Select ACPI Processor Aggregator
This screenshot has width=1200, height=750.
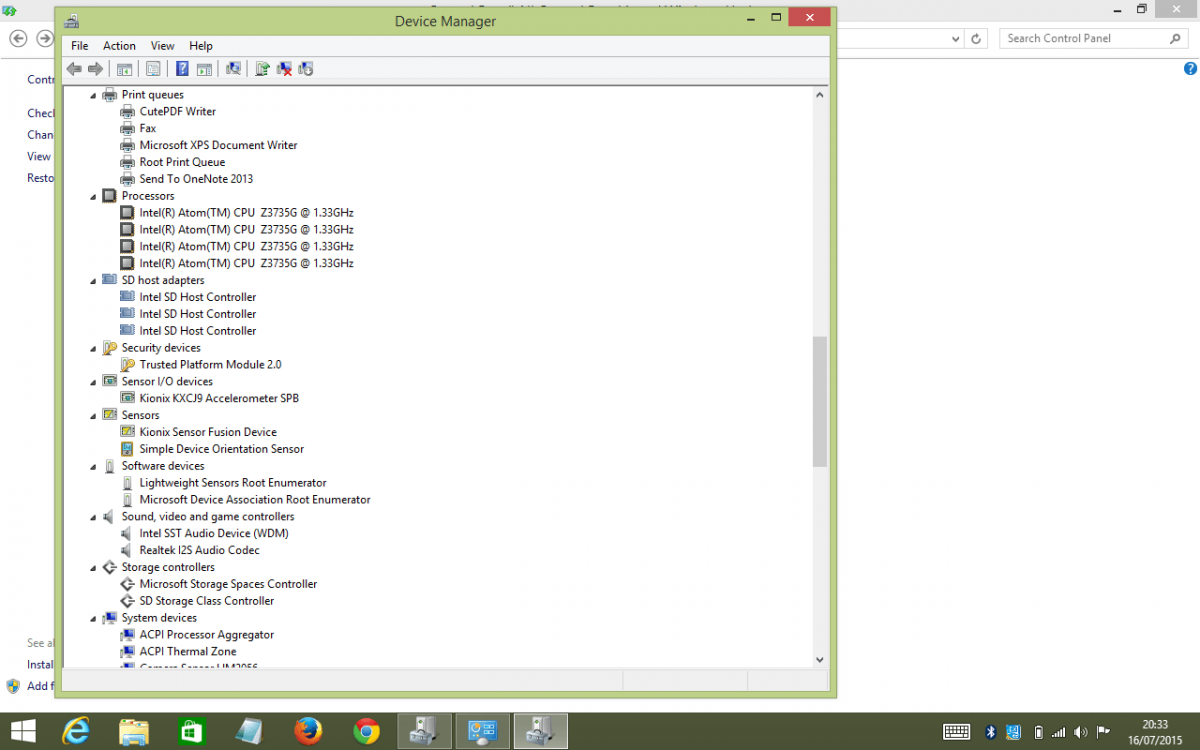point(206,635)
